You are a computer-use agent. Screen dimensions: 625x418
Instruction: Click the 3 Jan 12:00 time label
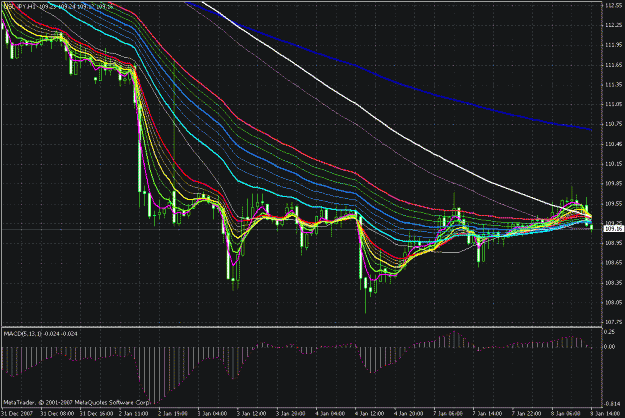(252, 414)
